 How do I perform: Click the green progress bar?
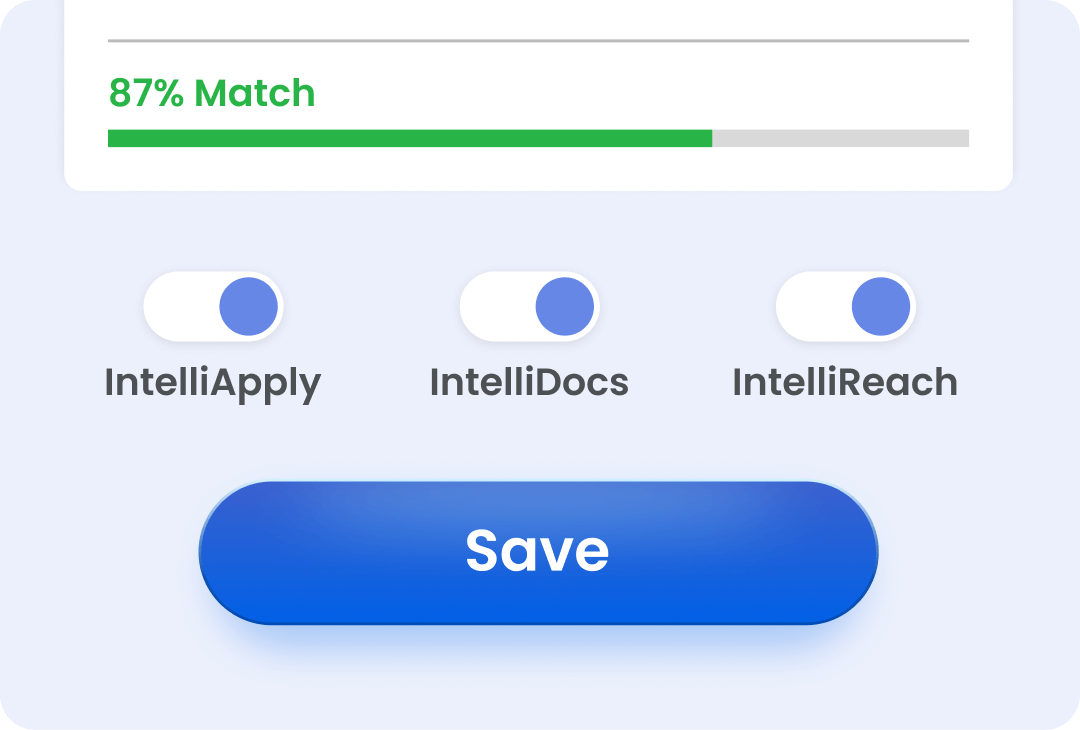coord(400,137)
